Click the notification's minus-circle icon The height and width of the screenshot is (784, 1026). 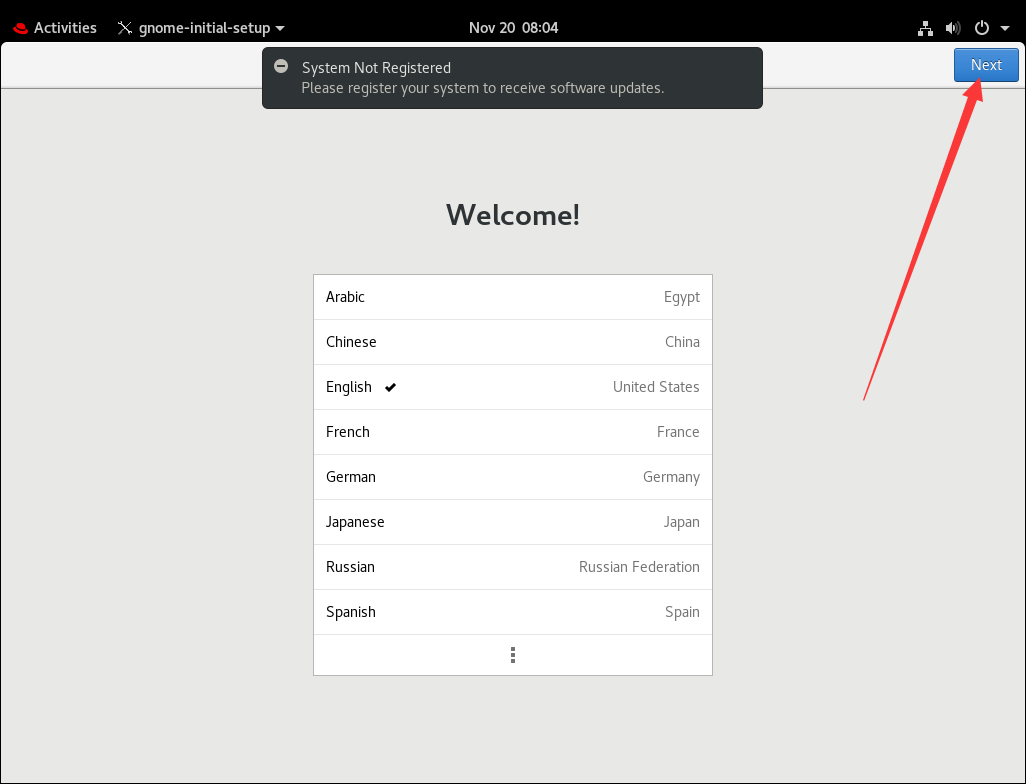click(281, 66)
